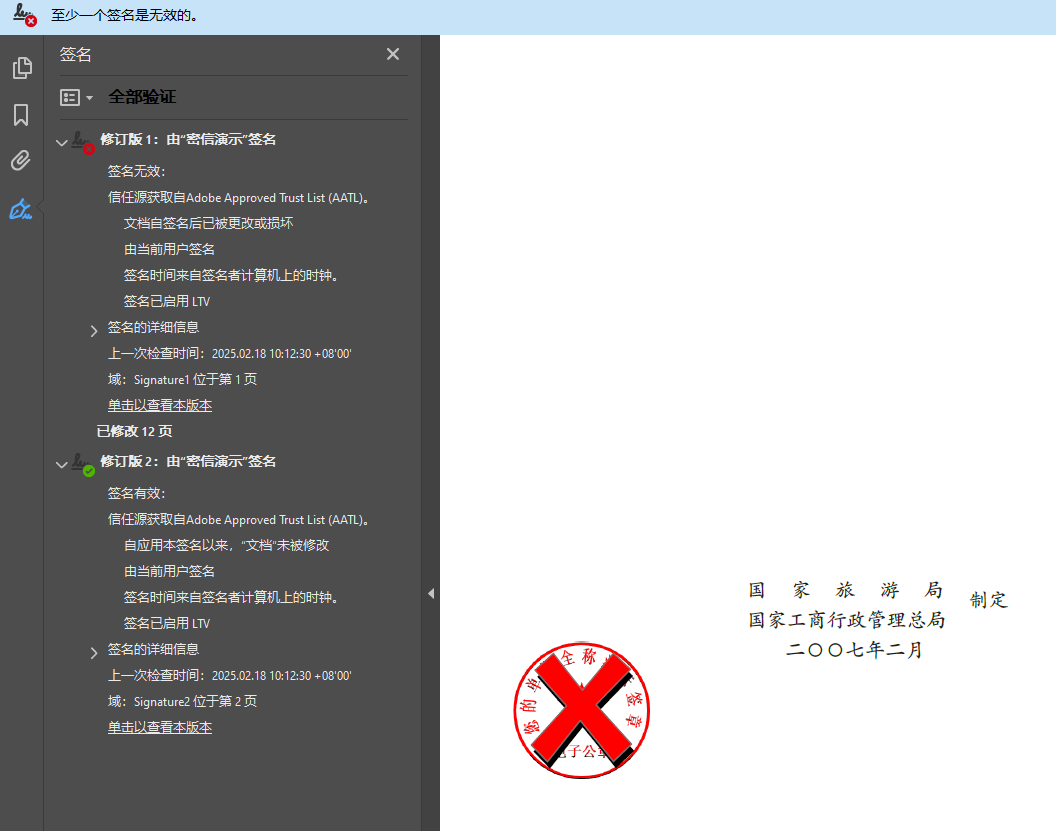This screenshot has height=831, width=1056.
Task: Collapse the 修订版 1 signature entry
Action: click(x=62, y=142)
